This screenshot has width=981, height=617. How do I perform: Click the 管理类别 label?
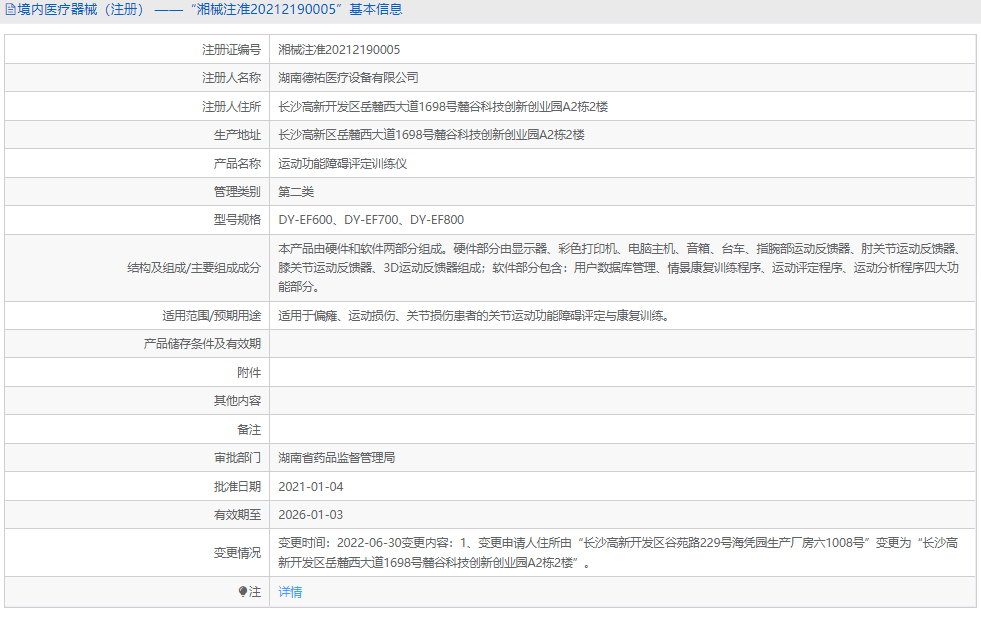pyautogui.click(x=237, y=191)
